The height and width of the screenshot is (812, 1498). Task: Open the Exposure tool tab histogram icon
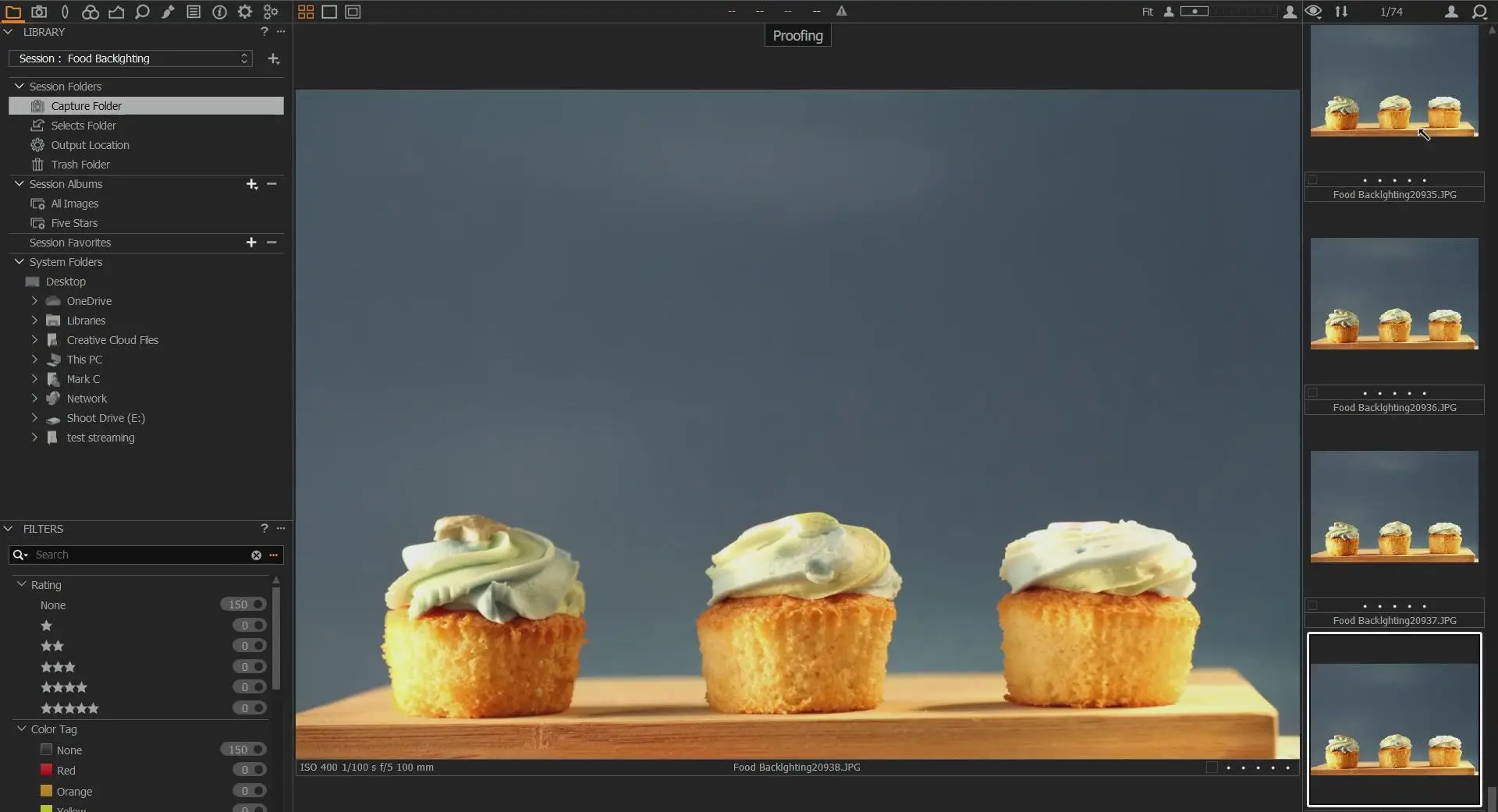116,12
